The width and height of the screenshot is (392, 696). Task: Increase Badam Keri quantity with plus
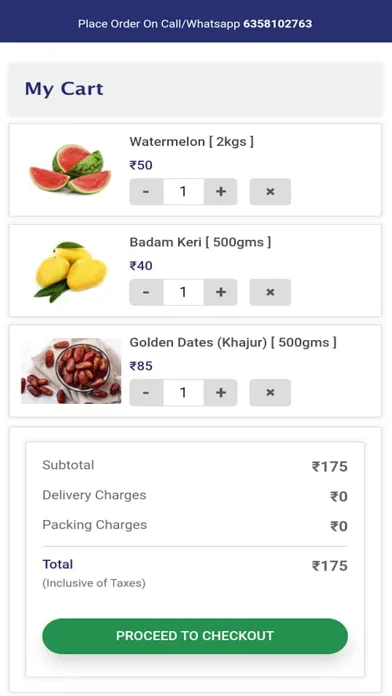click(x=221, y=292)
